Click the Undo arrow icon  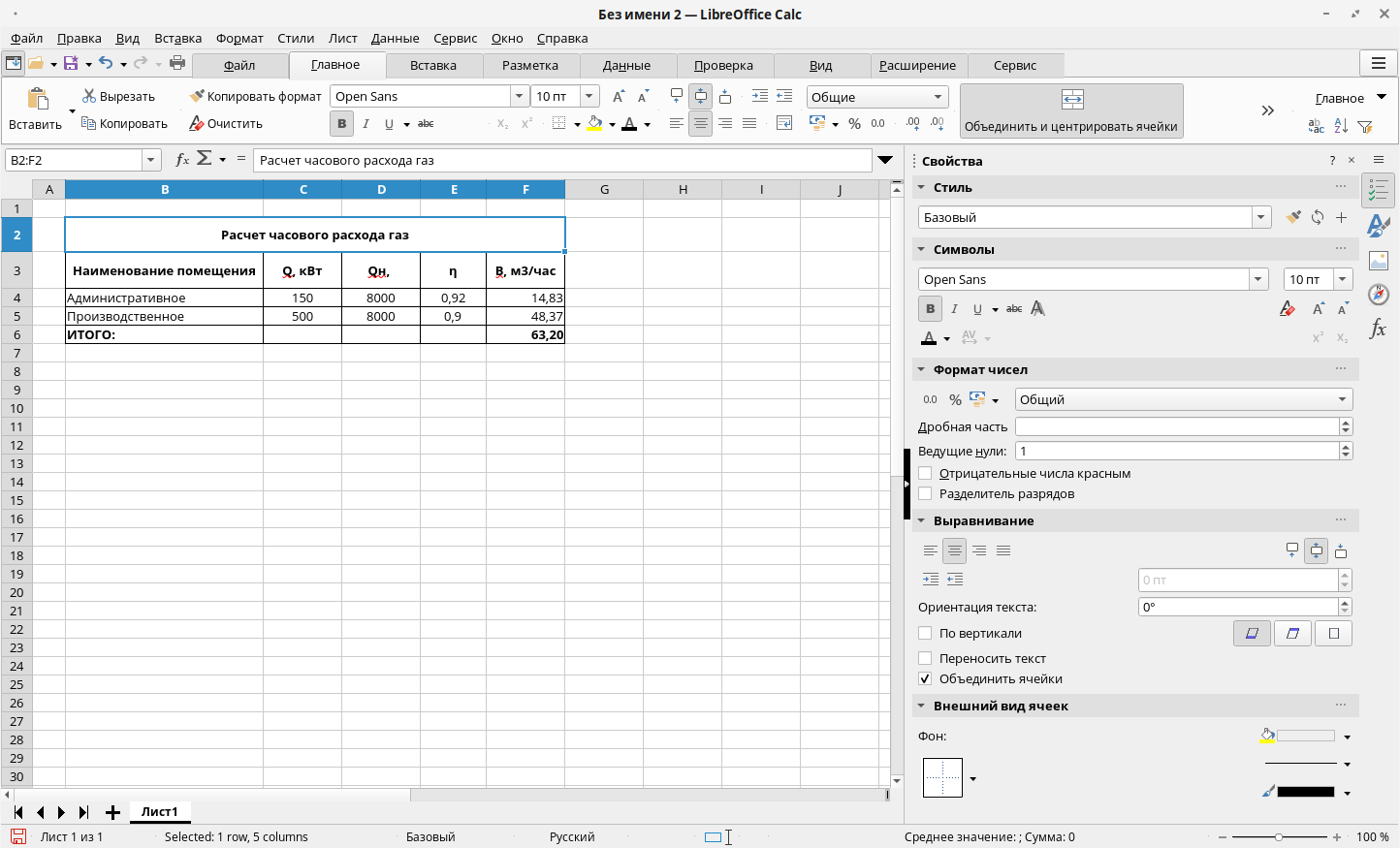point(106,64)
